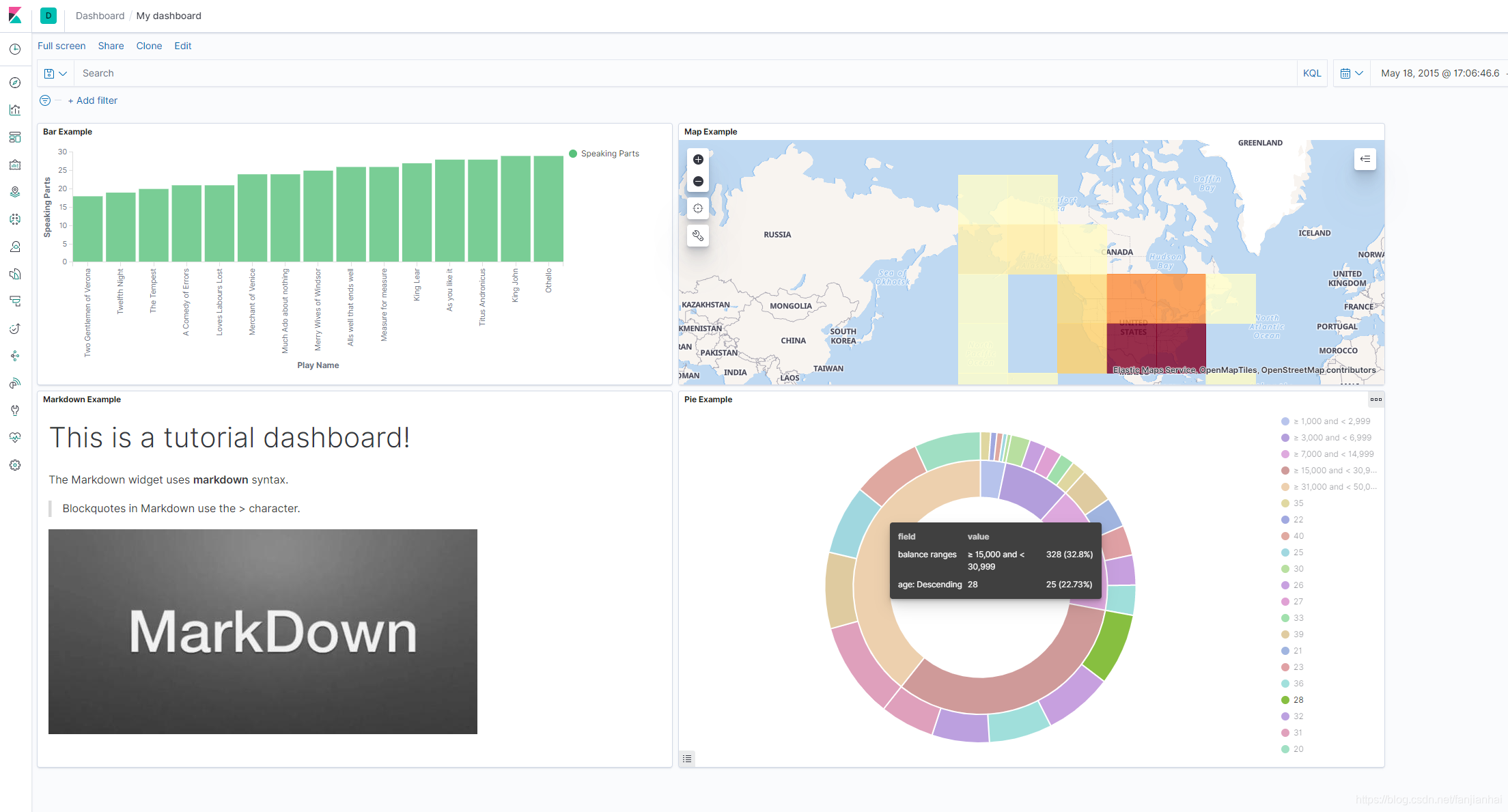This screenshot has height=812, width=1508.
Task: Open Pie Example panel options menu
Action: click(x=1376, y=400)
